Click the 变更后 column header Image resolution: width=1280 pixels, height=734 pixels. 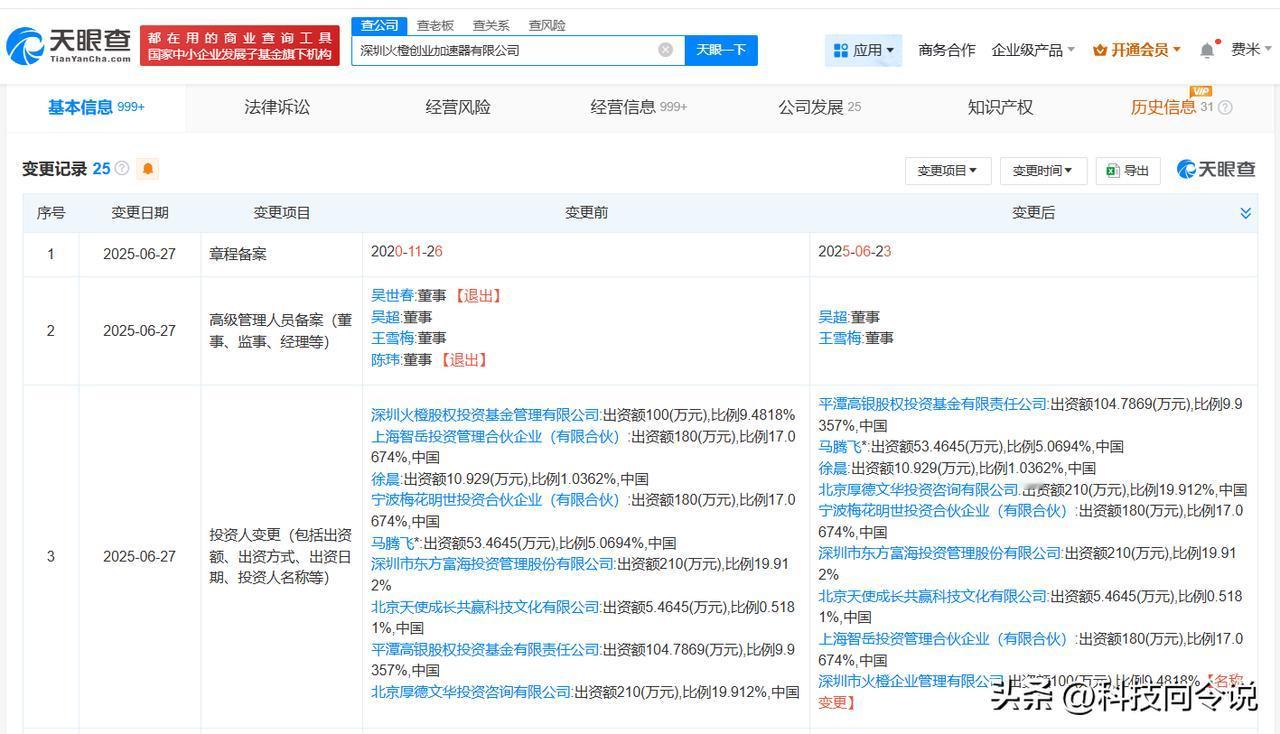click(1033, 213)
